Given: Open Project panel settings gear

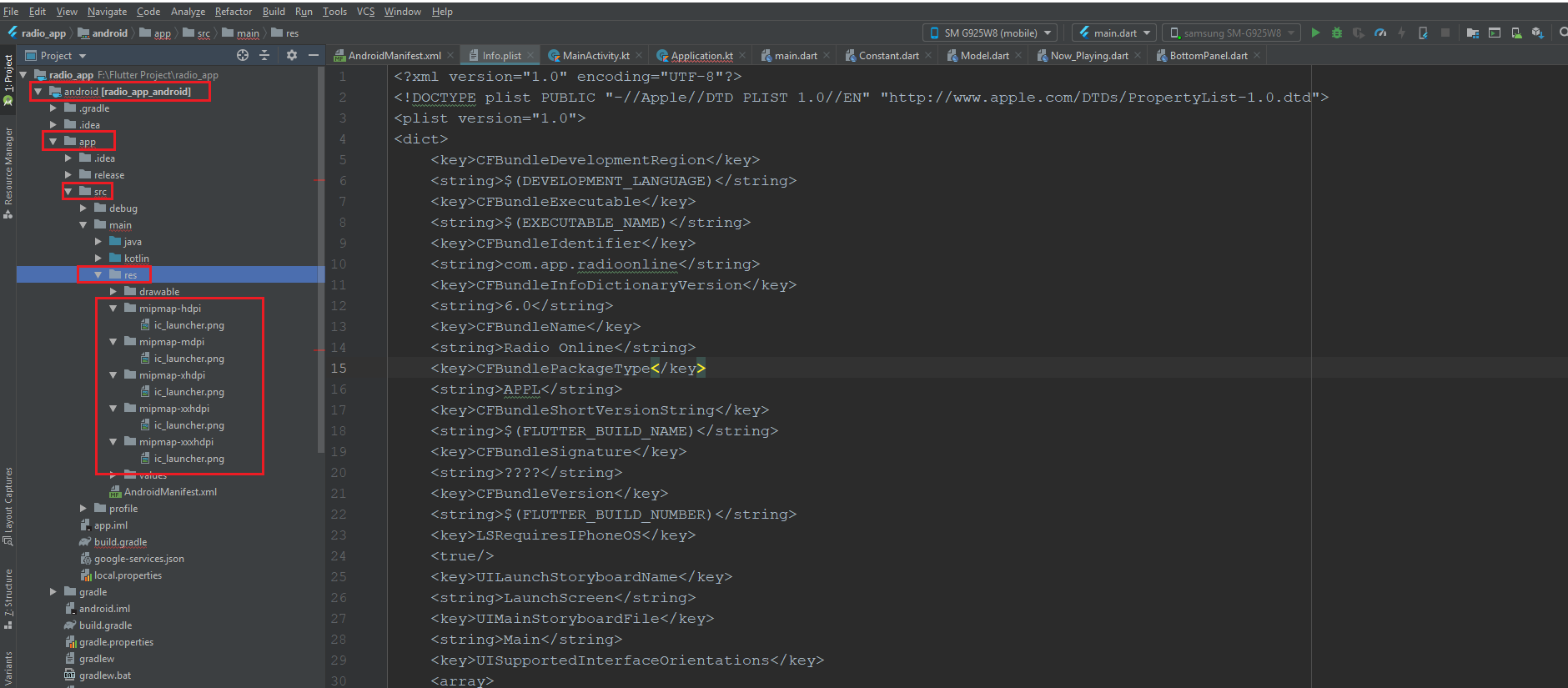Looking at the screenshot, I should (x=291, y=55).
